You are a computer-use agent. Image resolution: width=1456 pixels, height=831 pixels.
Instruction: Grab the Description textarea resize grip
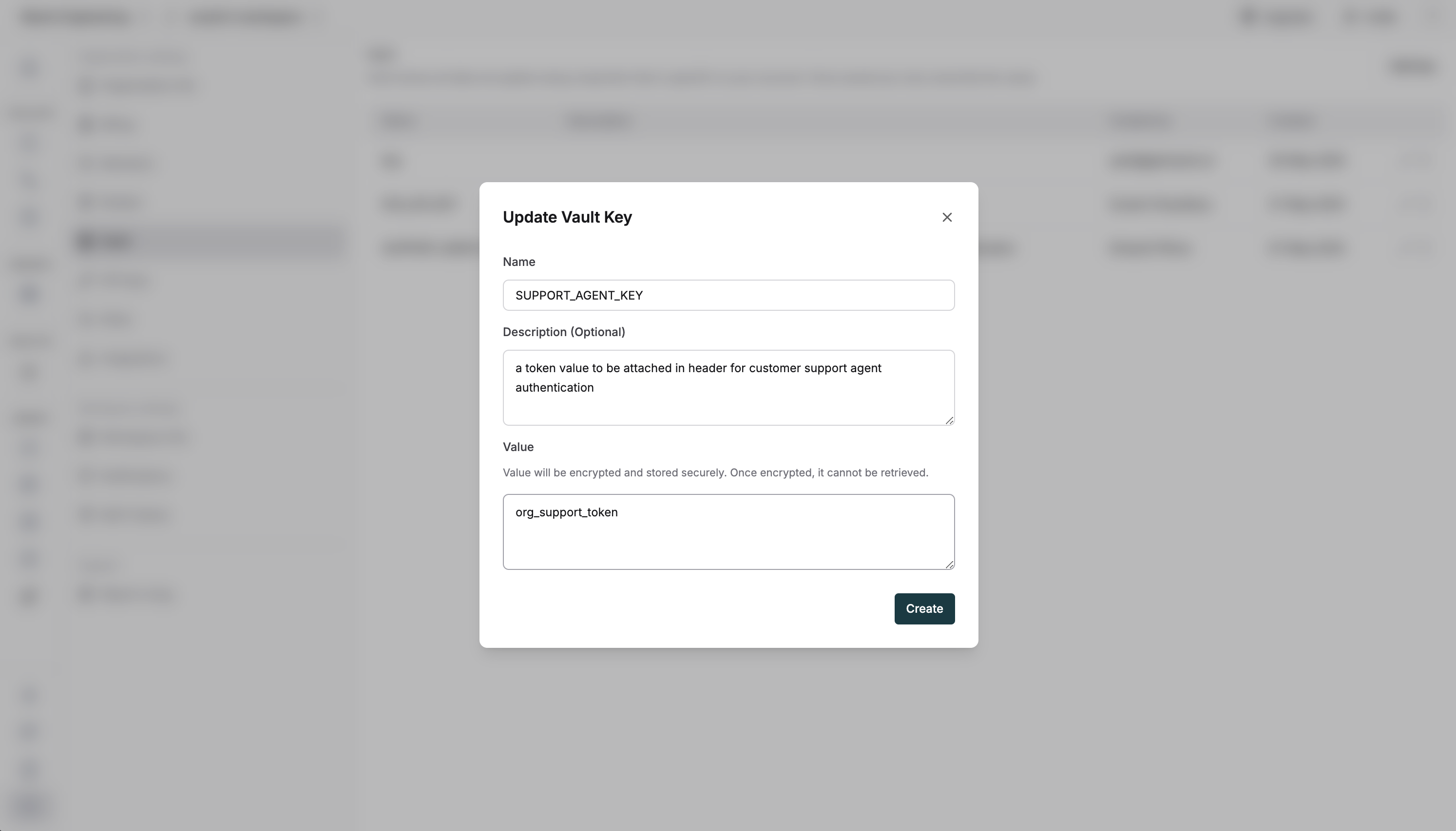tap(949, 420)
